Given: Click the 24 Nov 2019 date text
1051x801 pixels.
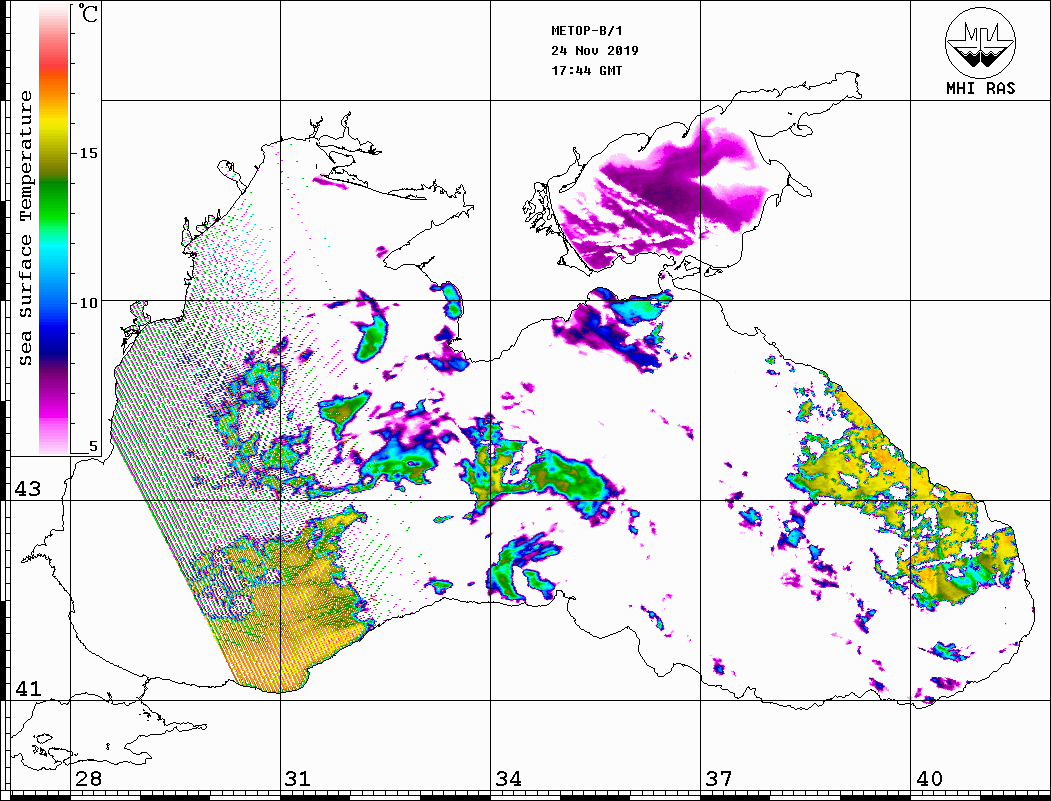Looking at the screenshot, I should [x=595, y=50].
